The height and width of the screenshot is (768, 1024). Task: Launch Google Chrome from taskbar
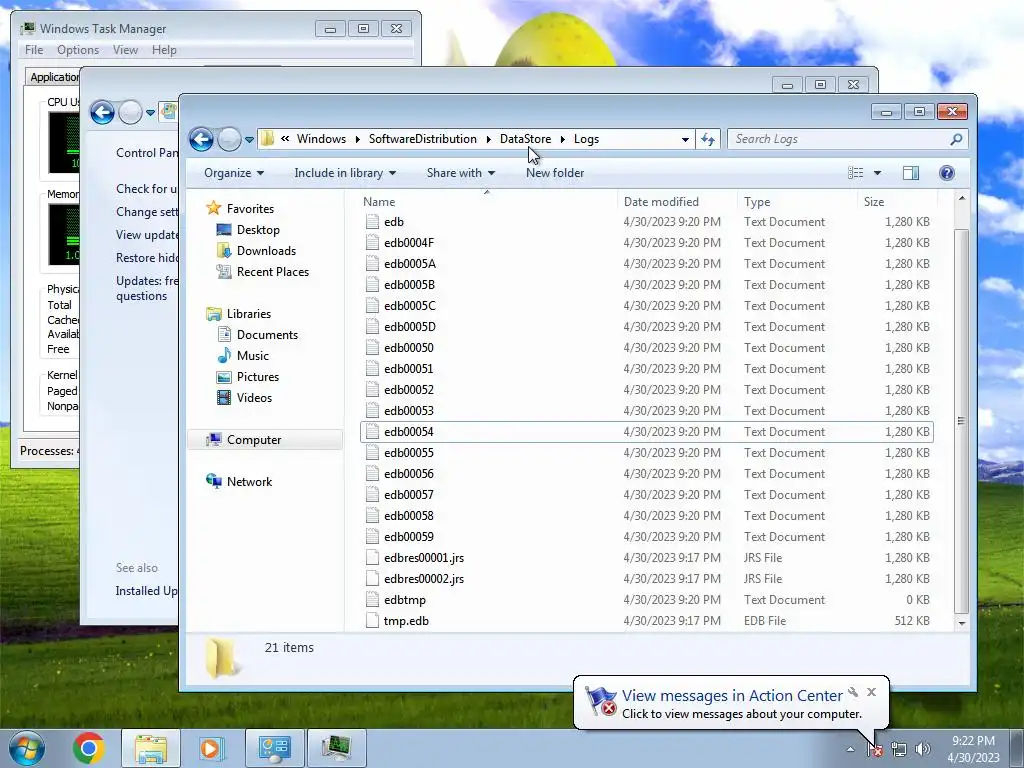tap(89, 748)
